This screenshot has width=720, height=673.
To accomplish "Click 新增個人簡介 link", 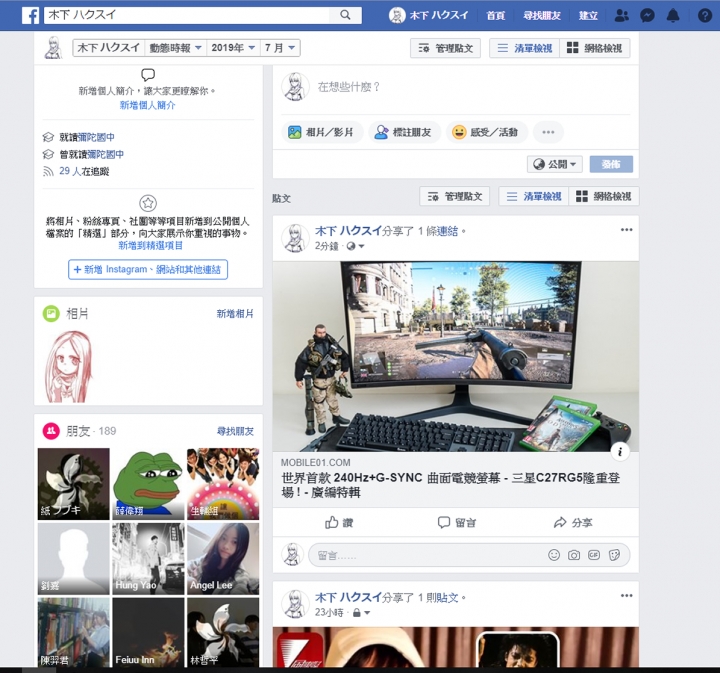I will (x=147, y=105).
